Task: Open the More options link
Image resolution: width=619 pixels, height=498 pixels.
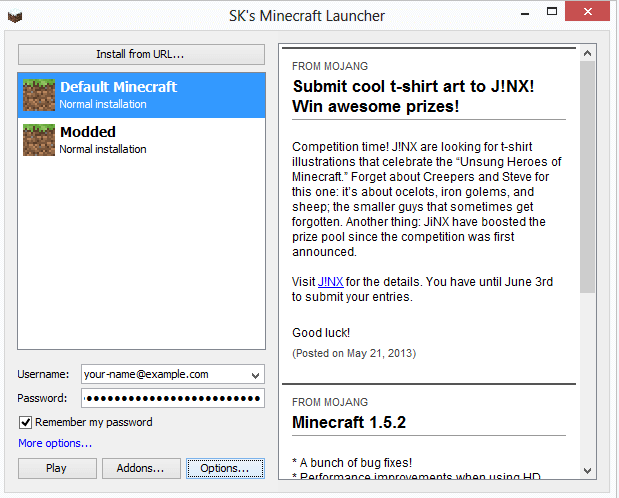Action: [55, 444]
